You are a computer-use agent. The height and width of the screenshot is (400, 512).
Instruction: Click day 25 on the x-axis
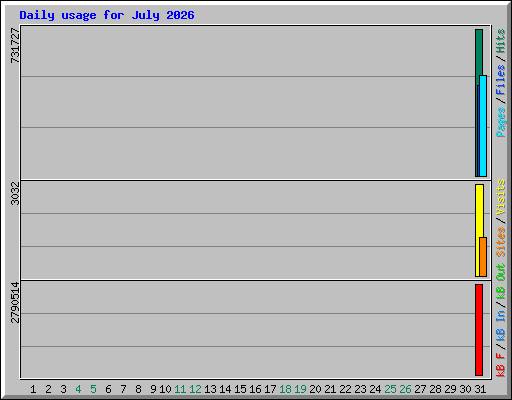pyautogui.click(x=390, y=389)
